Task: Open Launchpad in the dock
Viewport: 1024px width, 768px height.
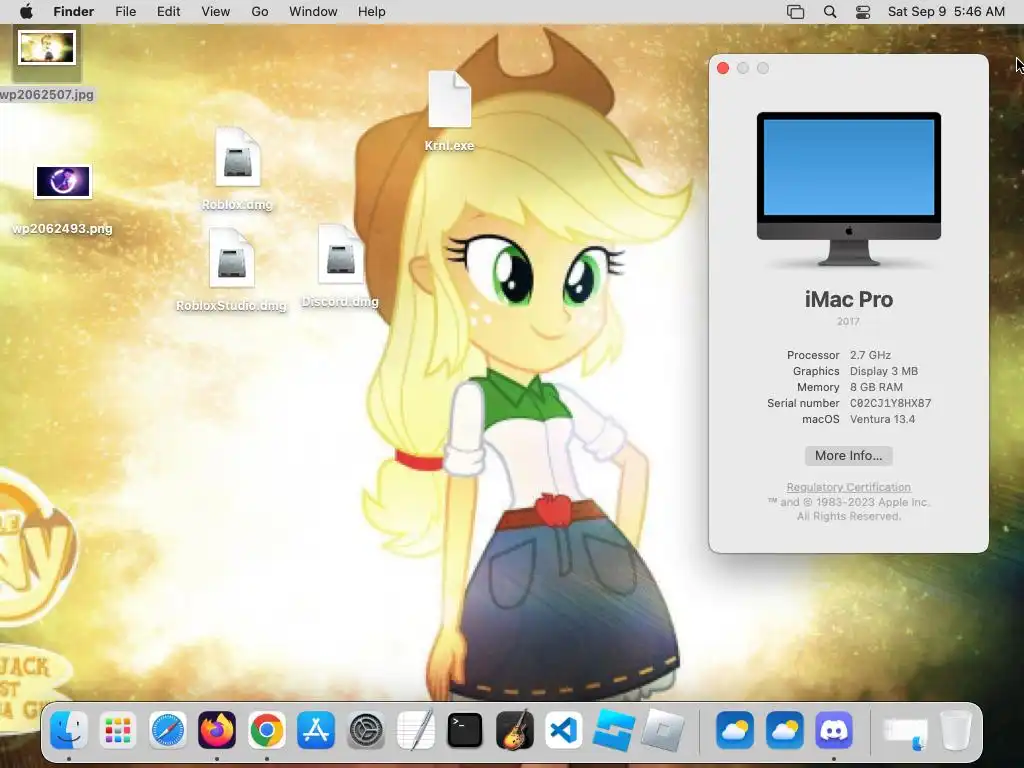Action: (118, 729)
